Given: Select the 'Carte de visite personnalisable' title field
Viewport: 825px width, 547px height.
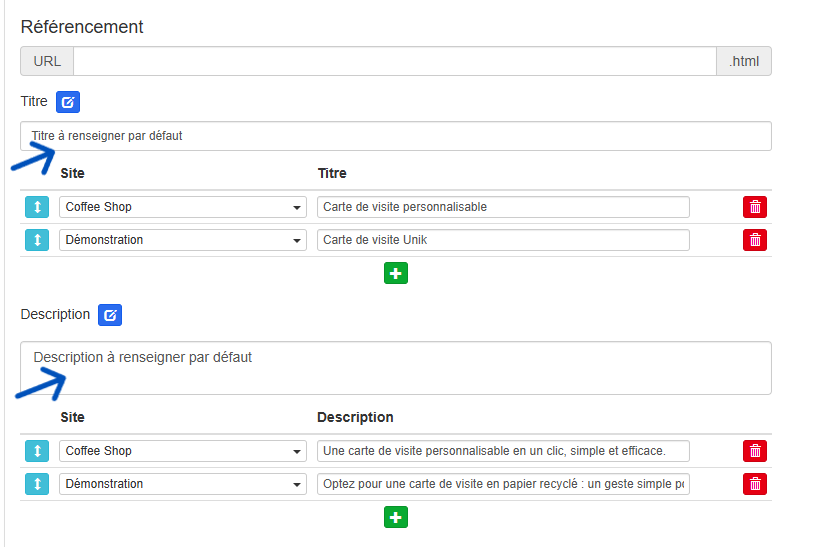Looking at the screenshot, I should 503,207.
